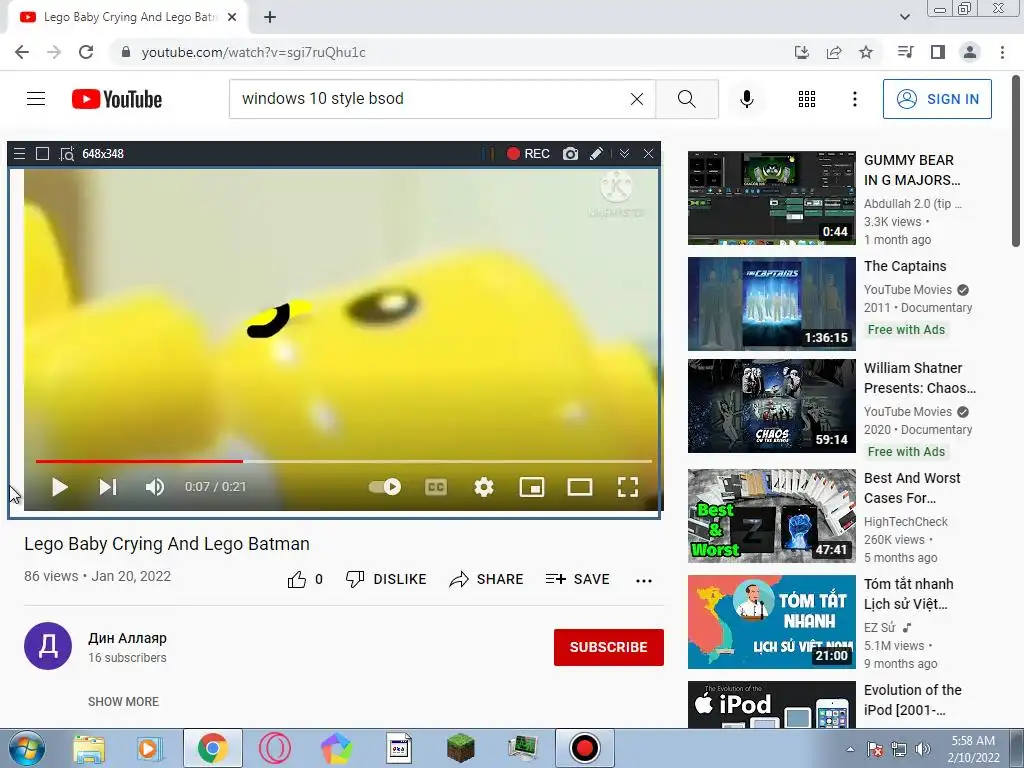The image size is (1024, 768).
Task: Open YouTube settings three-dot menu
Action: tap(854, 99)
